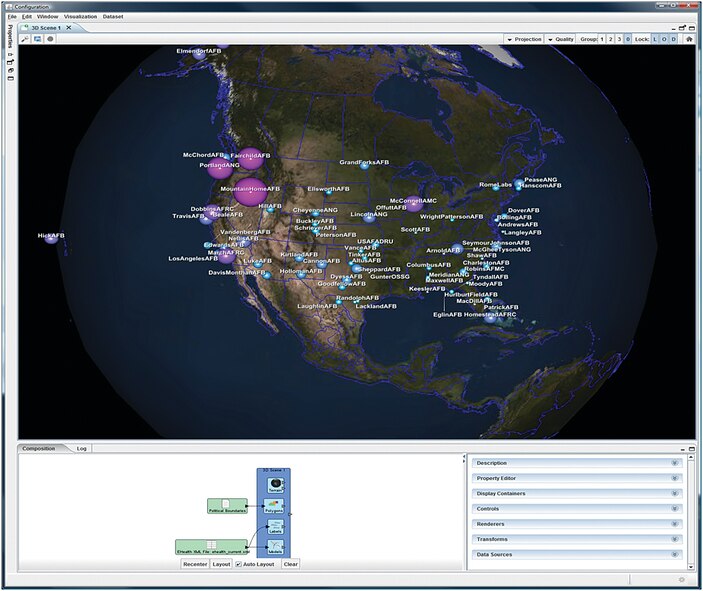
Task: Click the WrightPattersonAFB label
Action: [x=451, y=217]
